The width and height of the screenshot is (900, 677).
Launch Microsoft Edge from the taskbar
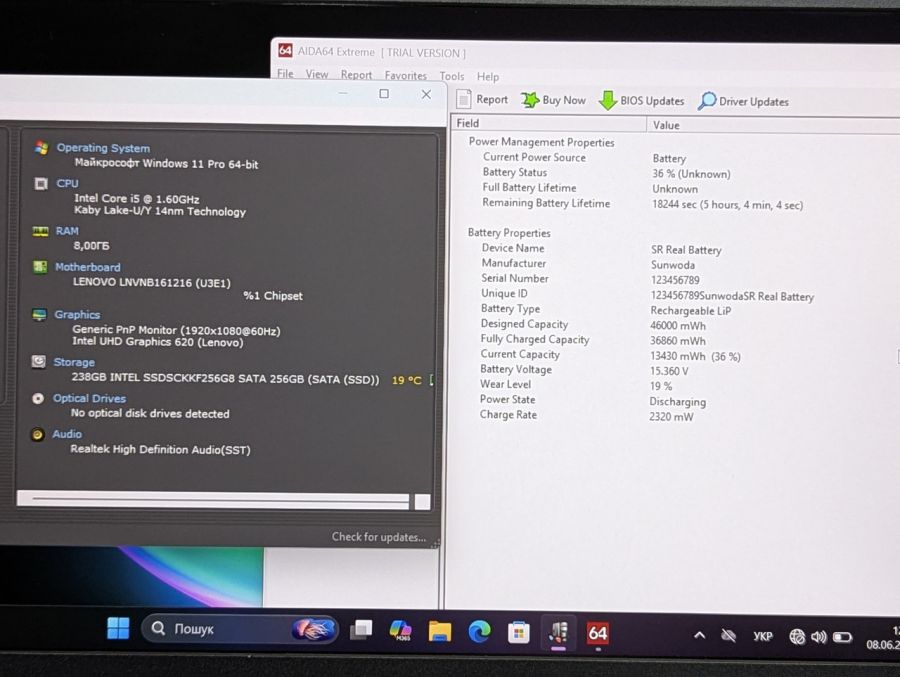pyautogui.click(x=479, y=632)
